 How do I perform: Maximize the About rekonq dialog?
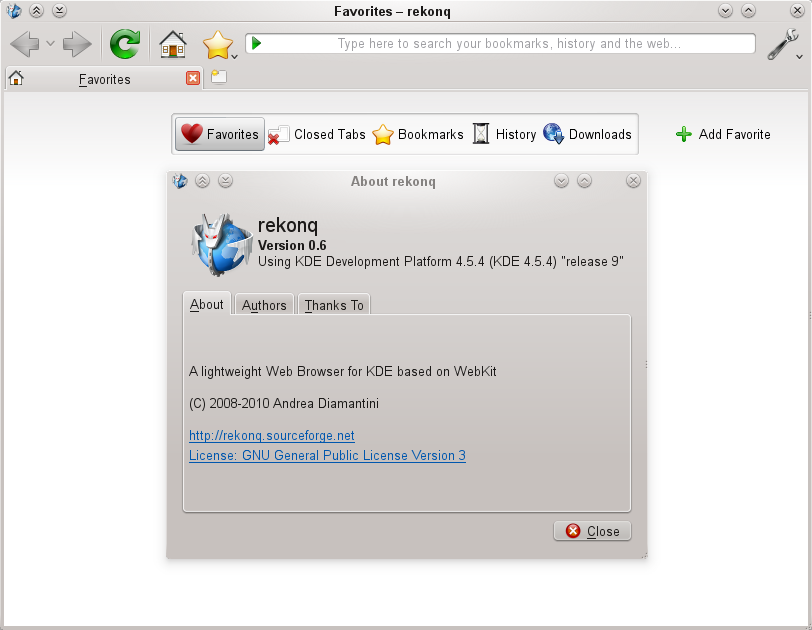pyautogui.click(x=584, y=181)
